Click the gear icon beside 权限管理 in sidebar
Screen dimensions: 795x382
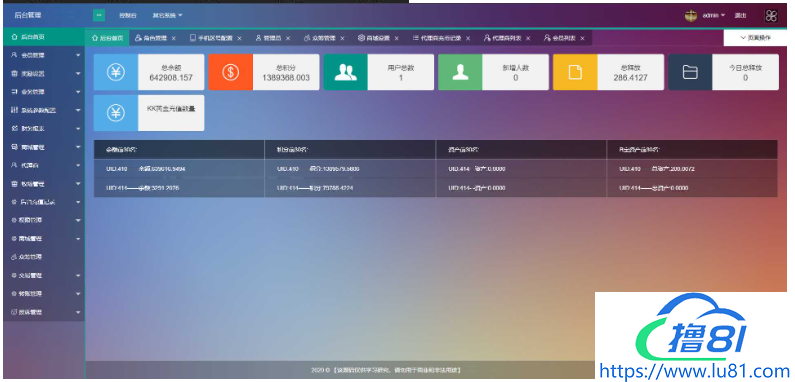(x=14, y=220)
